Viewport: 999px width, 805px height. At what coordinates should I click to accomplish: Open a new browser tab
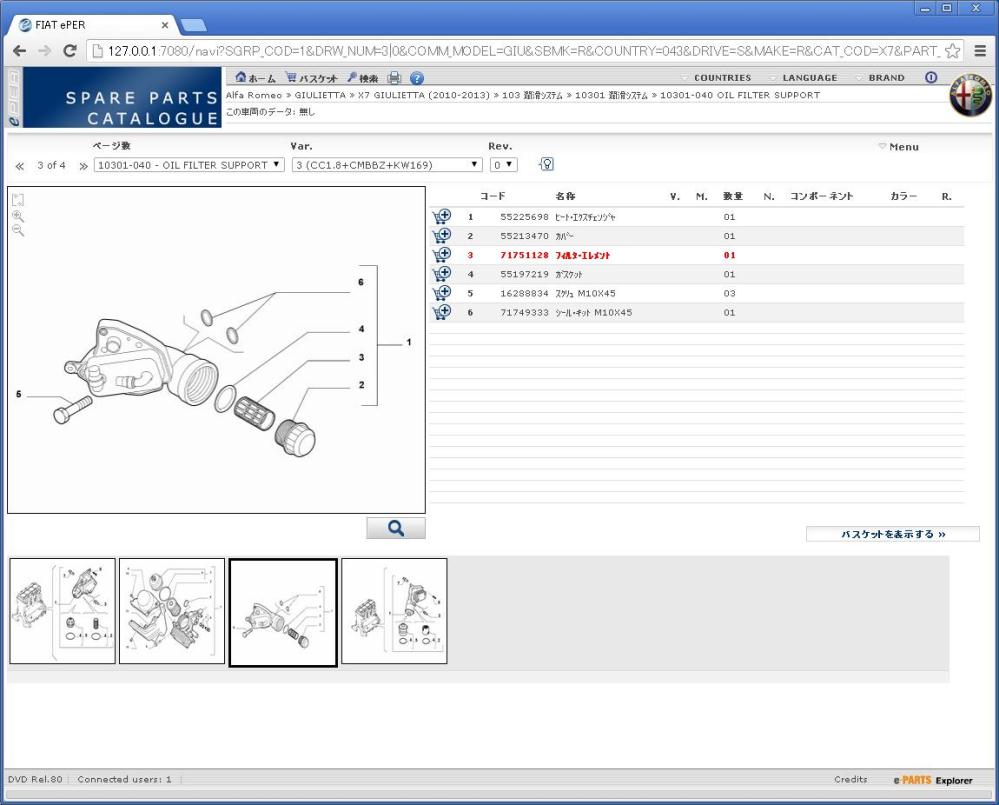pos(194,25)
